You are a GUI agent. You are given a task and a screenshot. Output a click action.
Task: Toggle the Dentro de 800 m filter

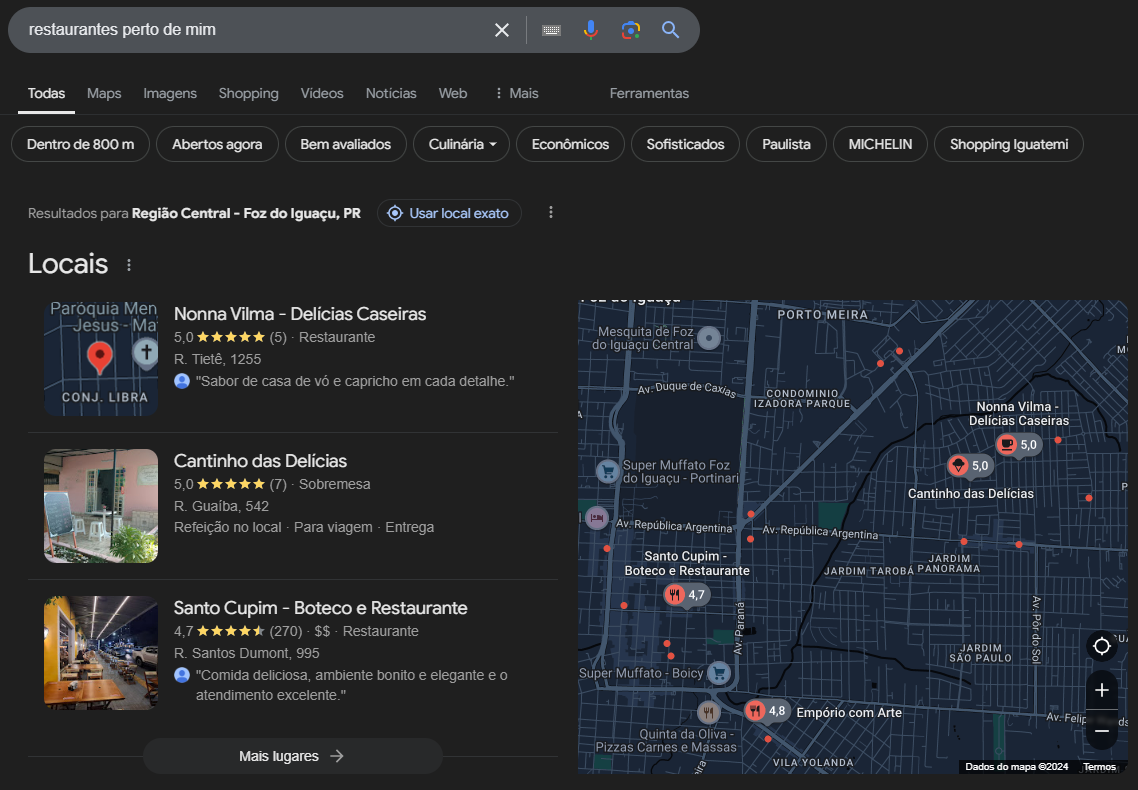click(x=81, y=144)
